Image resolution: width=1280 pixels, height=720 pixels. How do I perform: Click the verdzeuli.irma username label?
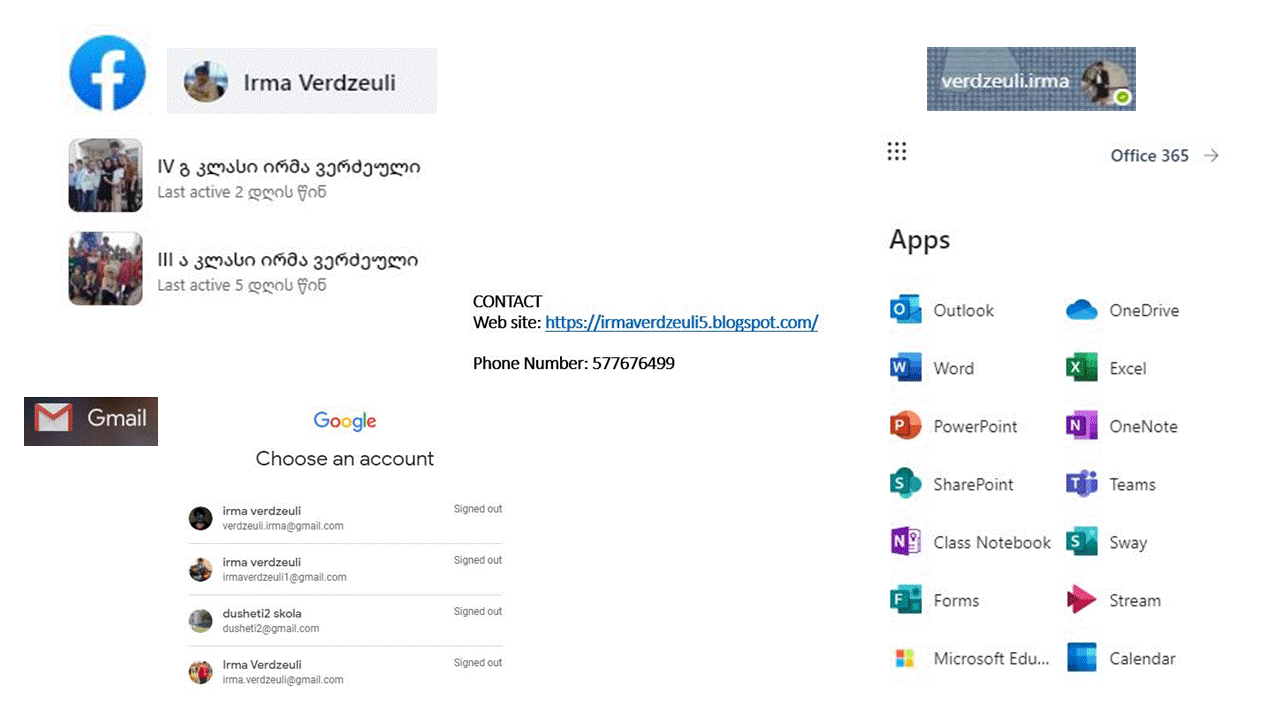(1005, 81)
